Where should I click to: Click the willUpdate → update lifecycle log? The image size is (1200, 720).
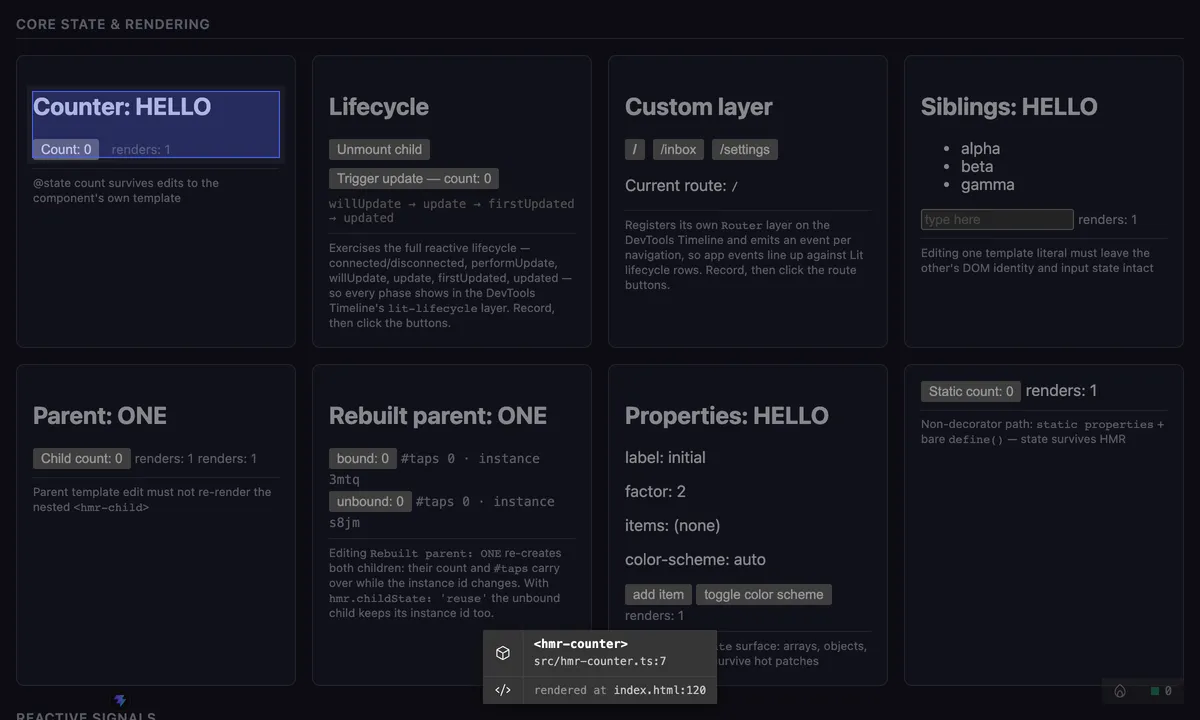452,210
